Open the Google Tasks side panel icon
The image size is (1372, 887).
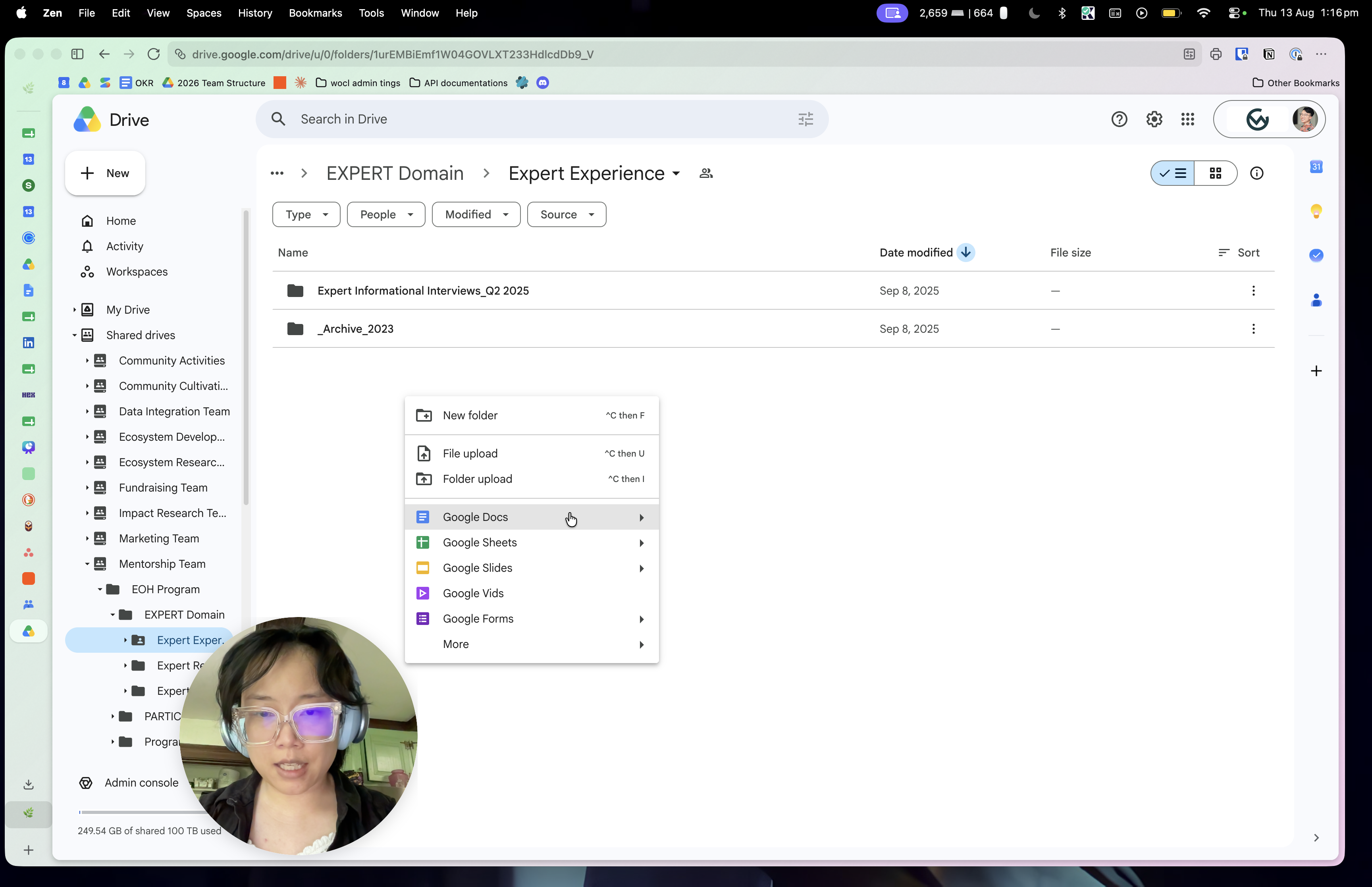coord(1316,255)
